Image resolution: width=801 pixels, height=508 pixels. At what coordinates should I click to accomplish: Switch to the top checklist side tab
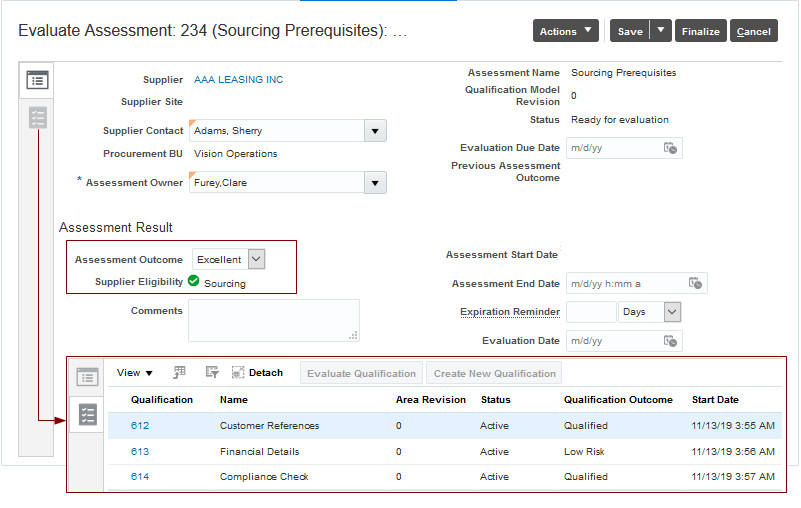pos(38,118)
